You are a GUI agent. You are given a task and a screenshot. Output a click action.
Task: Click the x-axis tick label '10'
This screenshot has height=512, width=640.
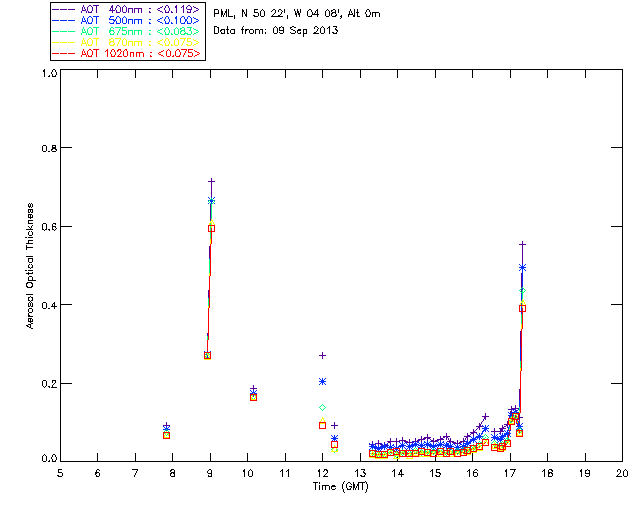pos(247,473)
